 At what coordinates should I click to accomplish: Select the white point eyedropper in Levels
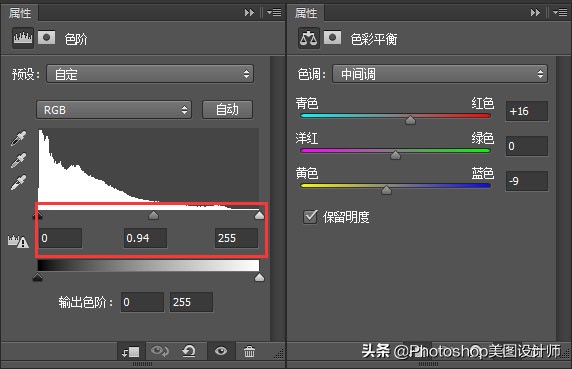pos(18,182)
